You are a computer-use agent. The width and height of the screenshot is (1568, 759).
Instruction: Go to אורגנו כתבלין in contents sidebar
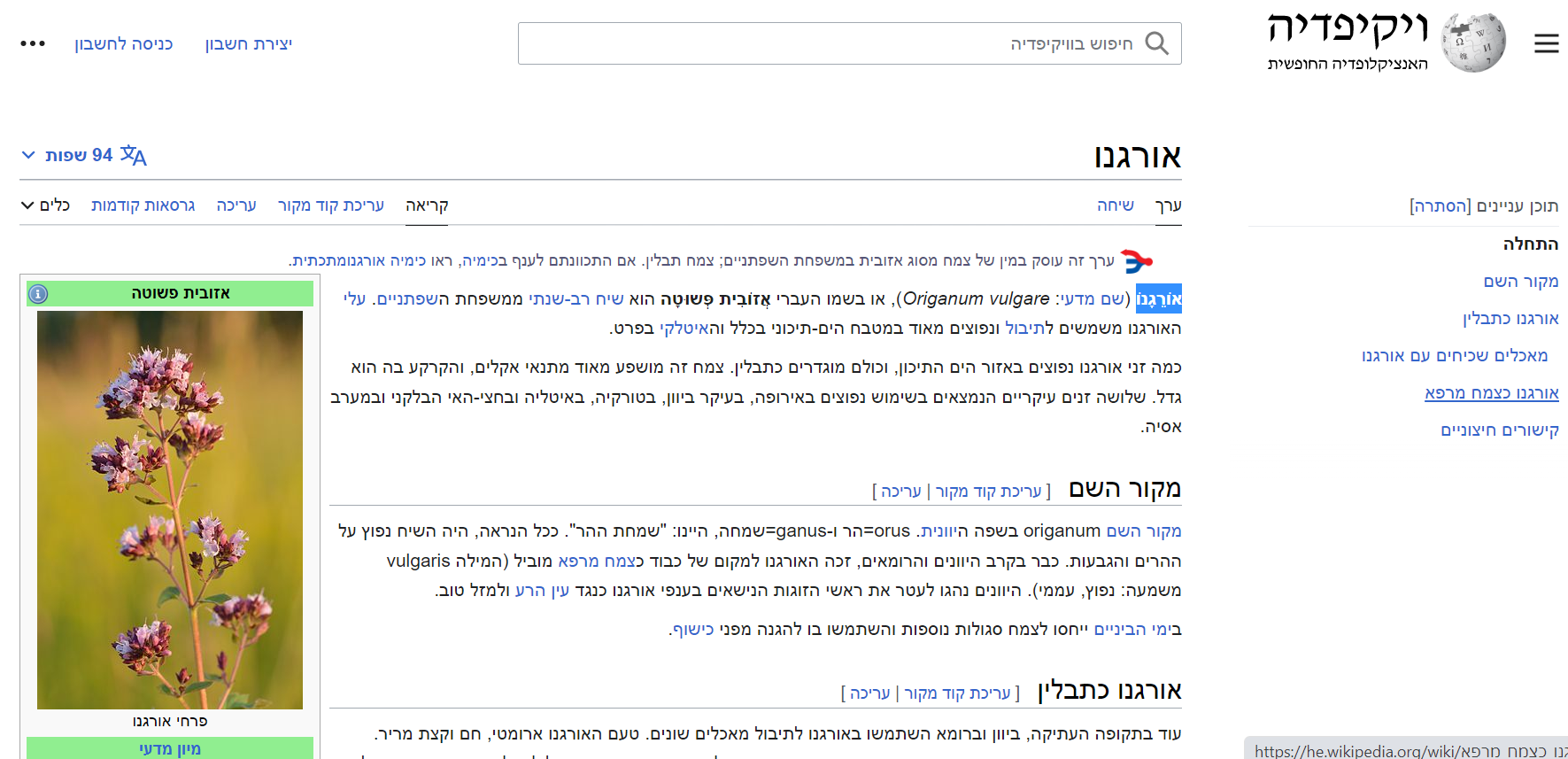pos(1510,319)
